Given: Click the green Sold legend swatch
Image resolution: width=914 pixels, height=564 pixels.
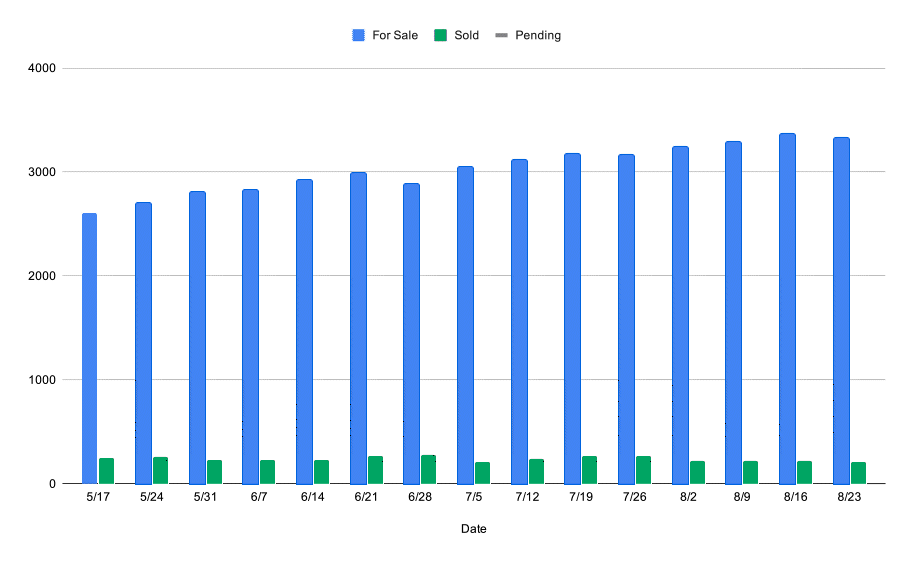Looking at the screenshot, I should (x=441, y=35).
